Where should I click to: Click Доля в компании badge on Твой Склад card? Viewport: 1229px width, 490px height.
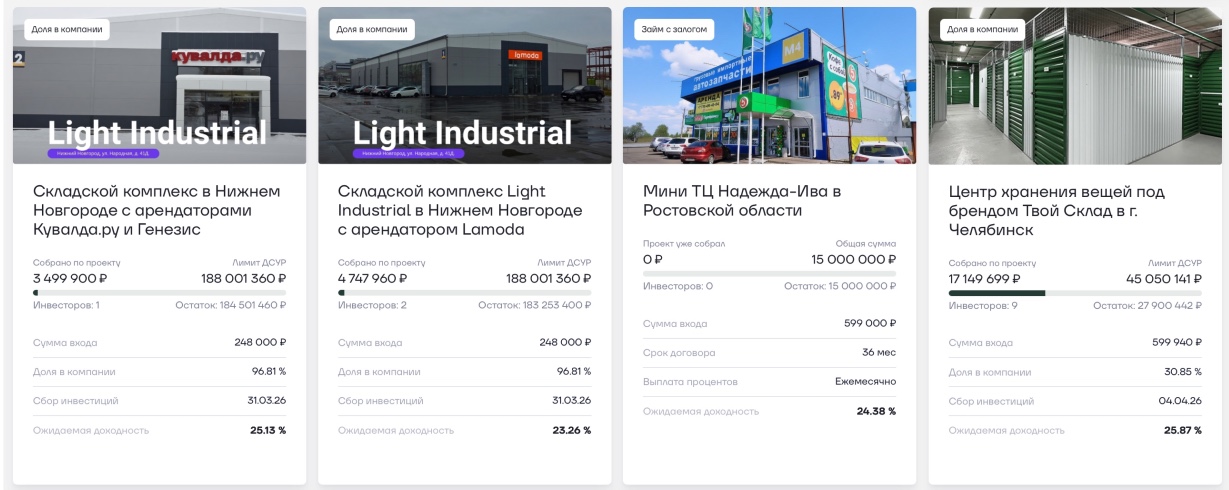tap(982, 29)
